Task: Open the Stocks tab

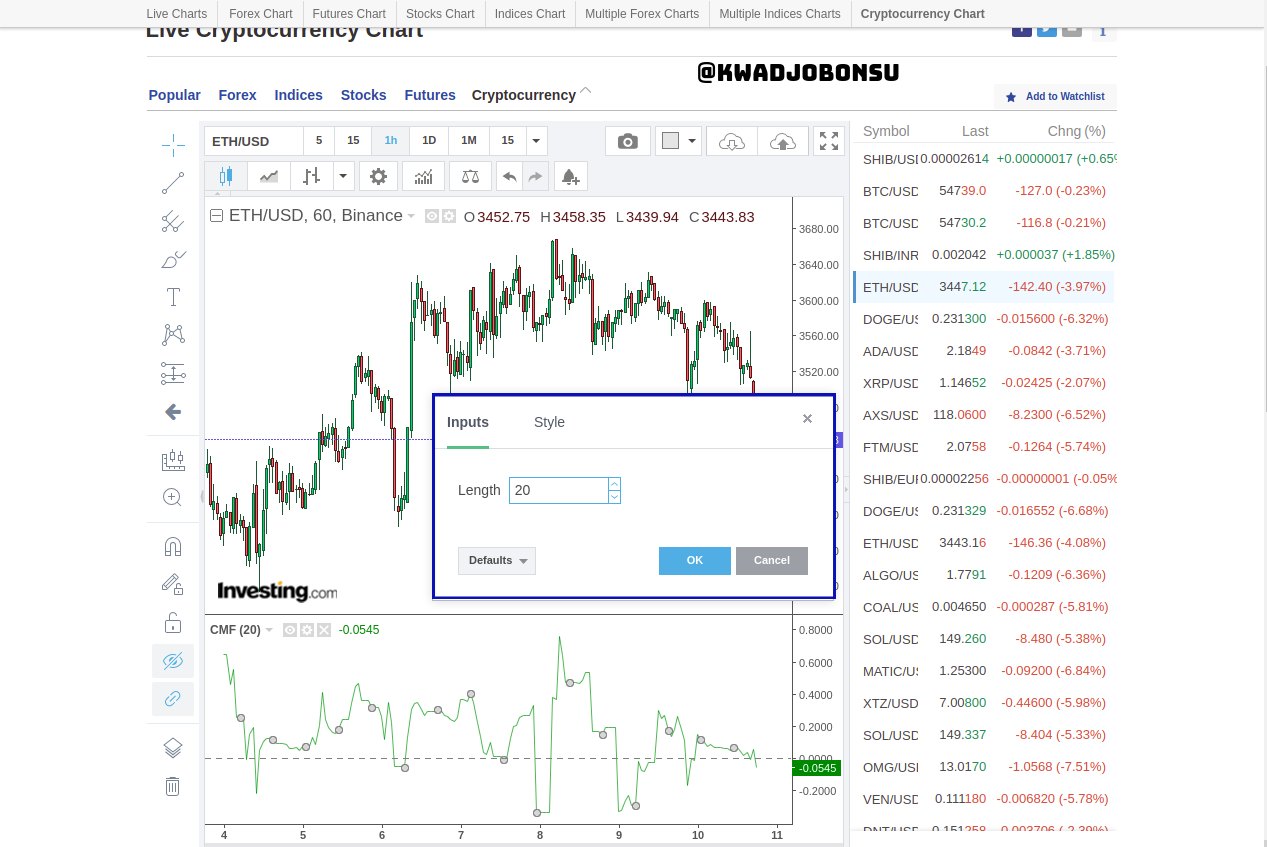Action: 363,95
